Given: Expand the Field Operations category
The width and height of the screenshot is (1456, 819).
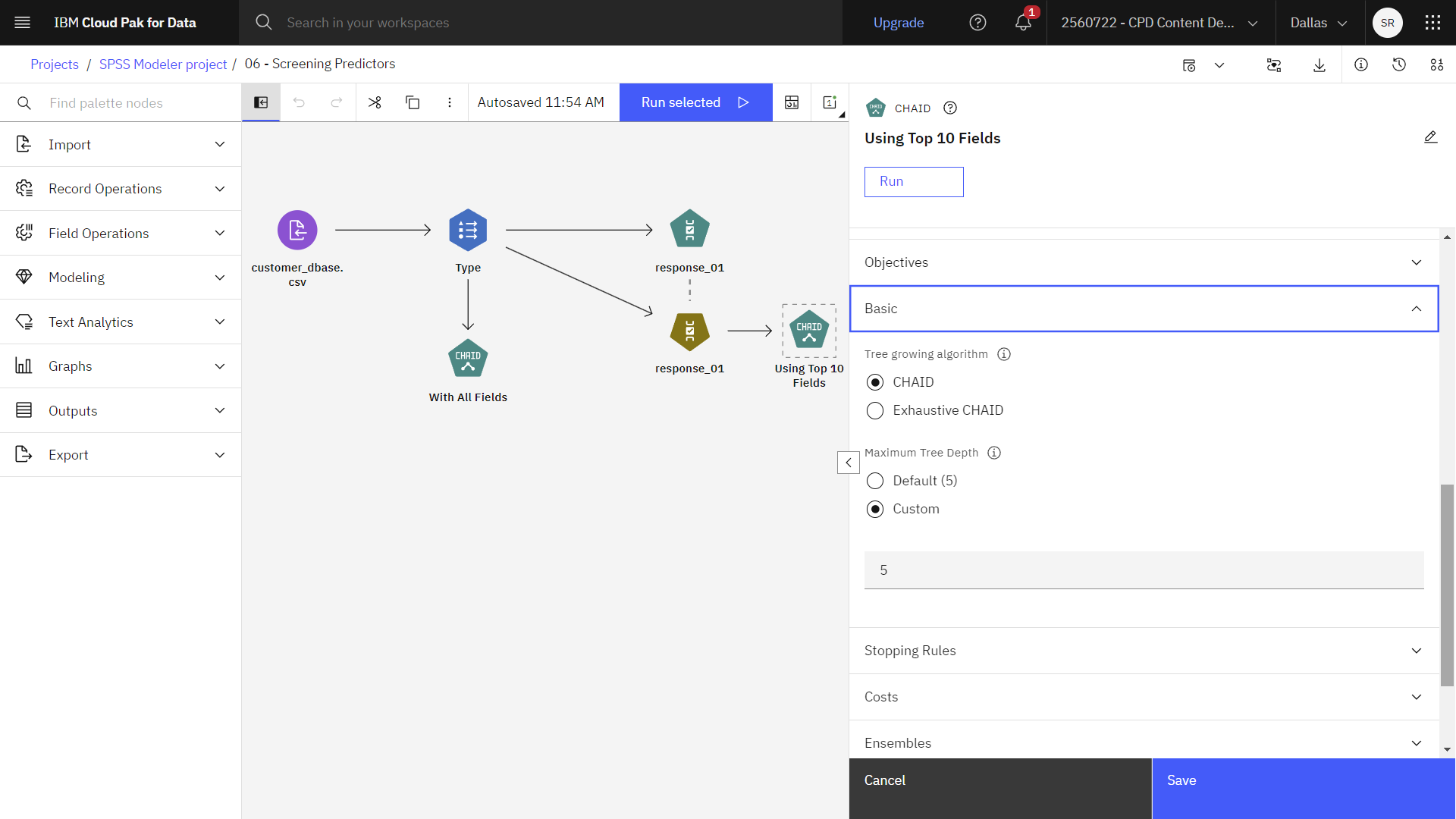Looking at the screenshot, I should 121,234.
